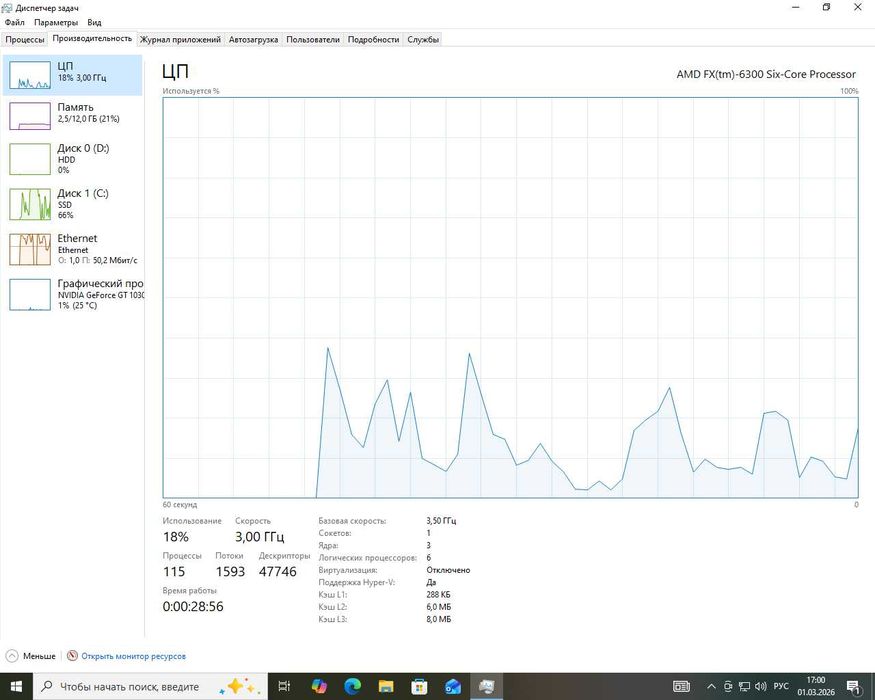The width and height of the screenshot is (875, 700).
Task: Click the 47746 descriptors value
Action: tap(277, 572)
